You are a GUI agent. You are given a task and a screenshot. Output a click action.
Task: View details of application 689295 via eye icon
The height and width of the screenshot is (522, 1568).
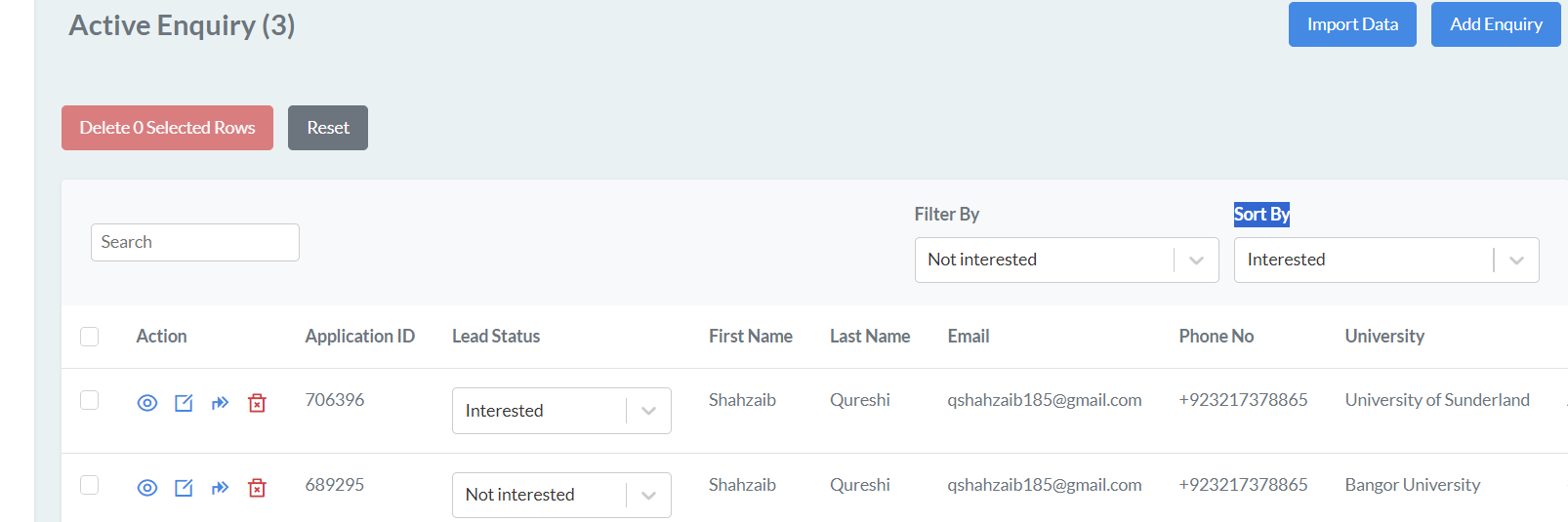pyautogui.click(x=147, y=488)
